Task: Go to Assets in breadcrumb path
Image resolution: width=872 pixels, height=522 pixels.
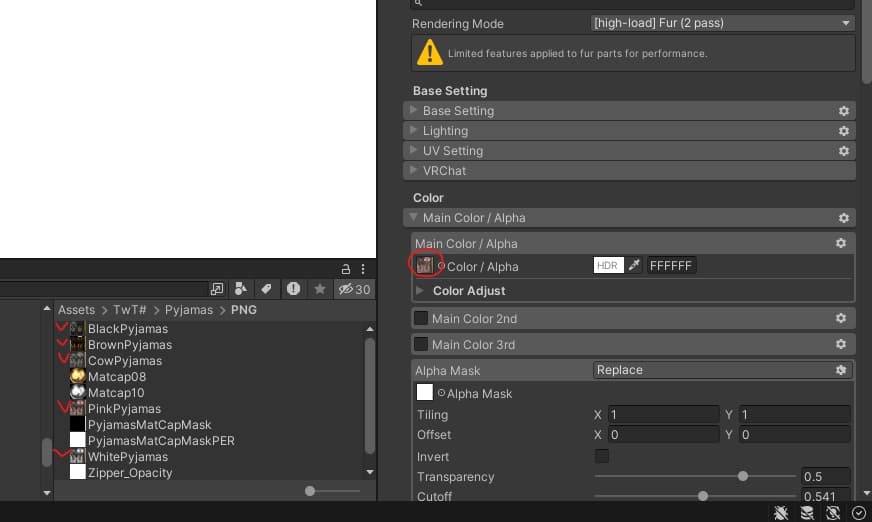Action: 77,310
